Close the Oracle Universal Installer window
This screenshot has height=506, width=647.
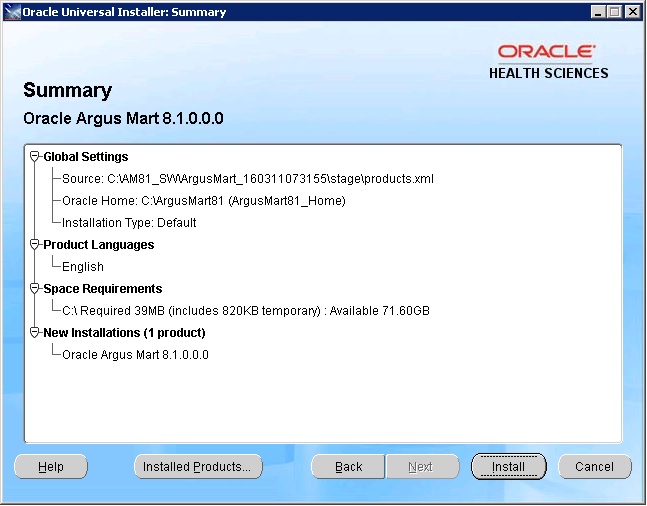(x=633, y=12)
